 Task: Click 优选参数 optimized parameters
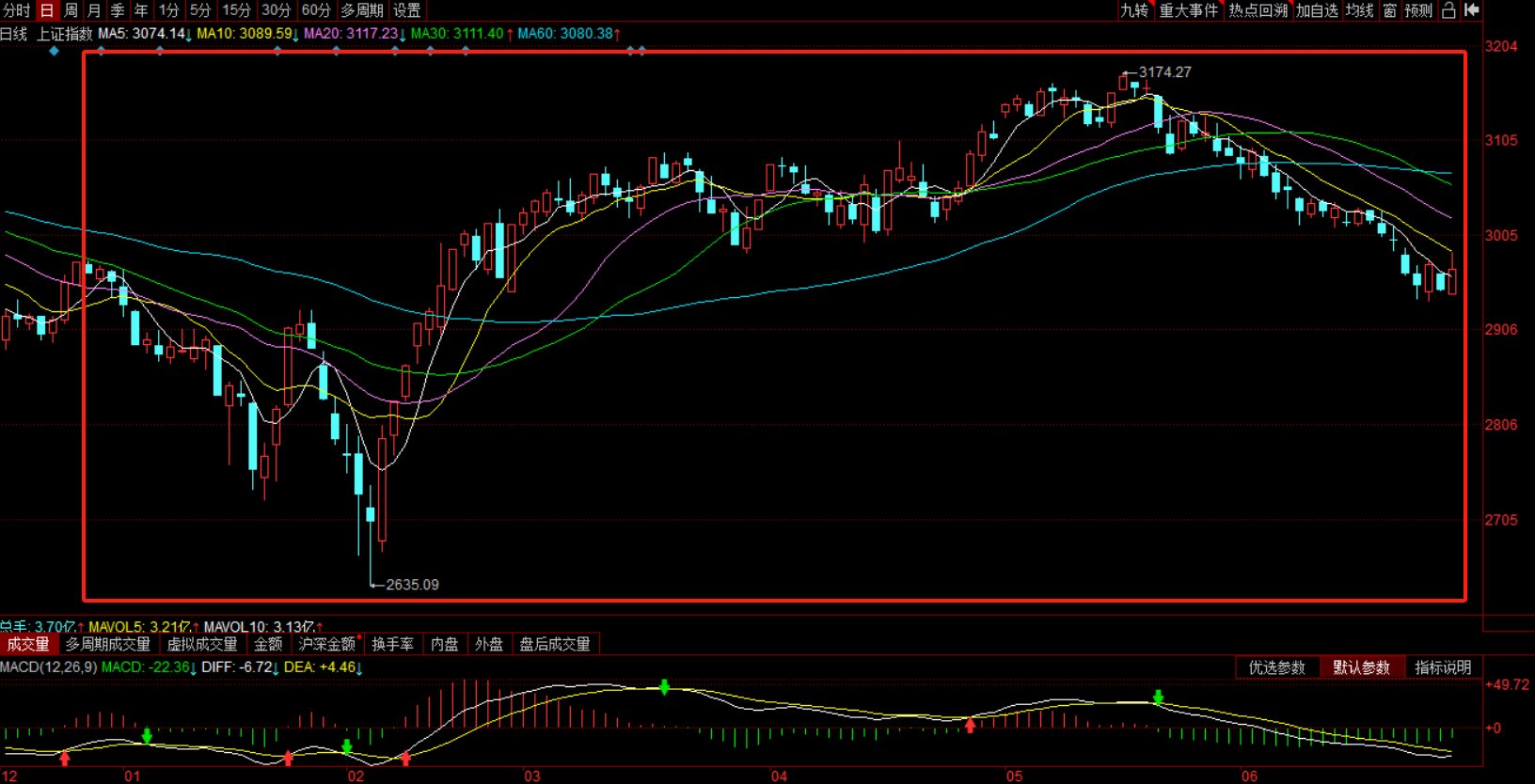coord(1276,667)
